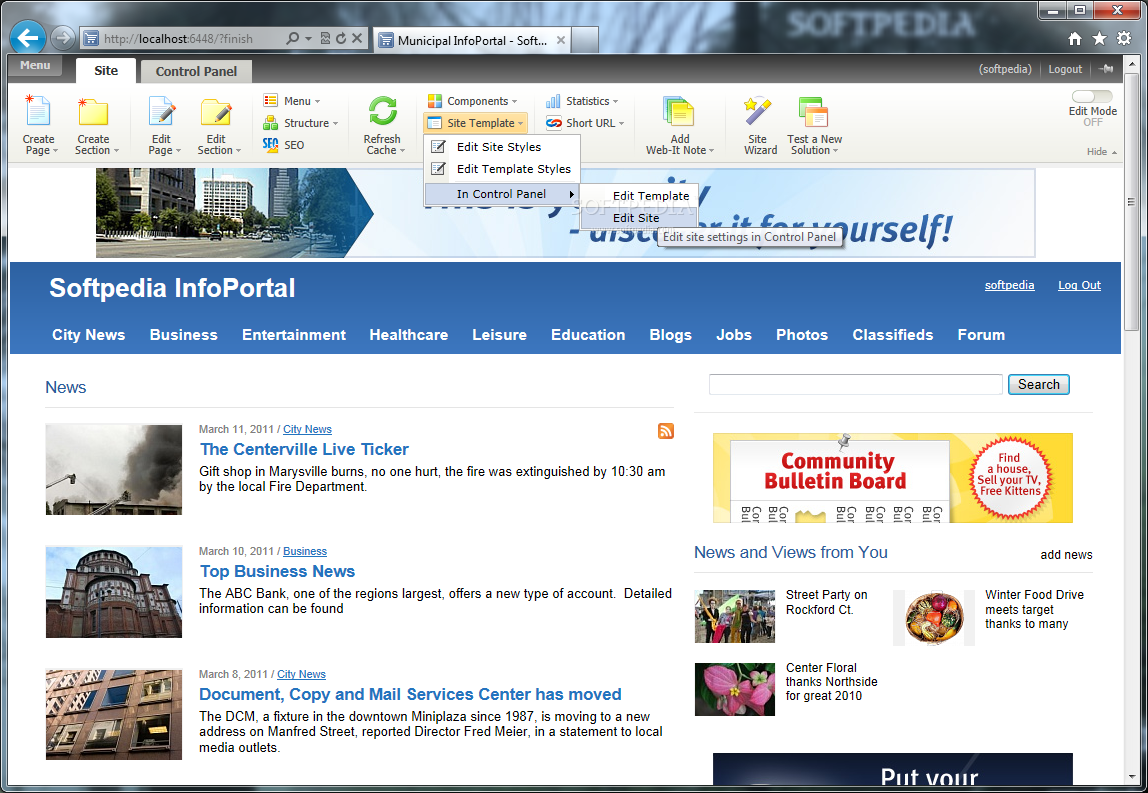Open browser favorites star icon
1148x793 pixels.
[x=1100, y=39]
